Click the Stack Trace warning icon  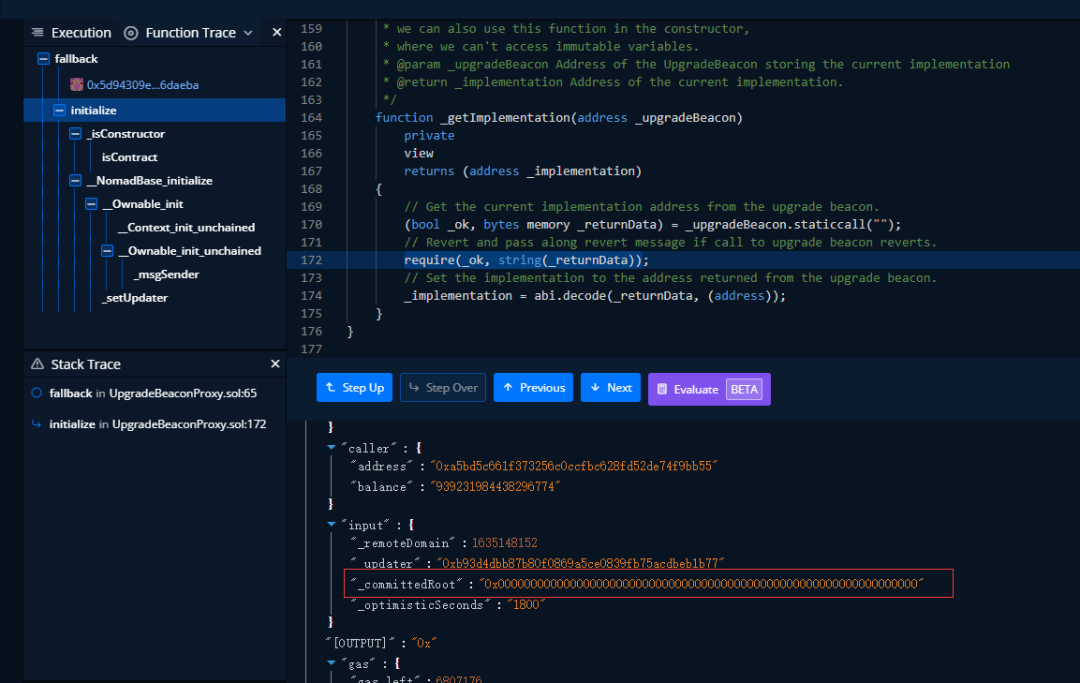pos(37,364)
